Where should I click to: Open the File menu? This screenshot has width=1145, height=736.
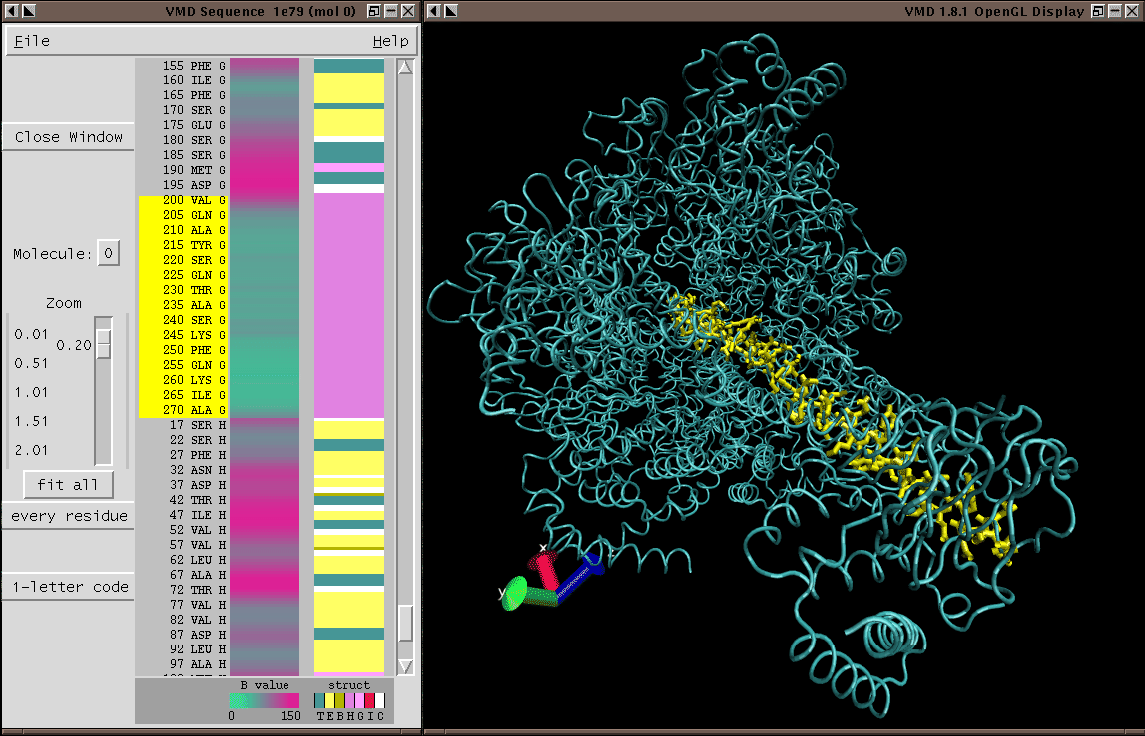click(x=32, y=41)
